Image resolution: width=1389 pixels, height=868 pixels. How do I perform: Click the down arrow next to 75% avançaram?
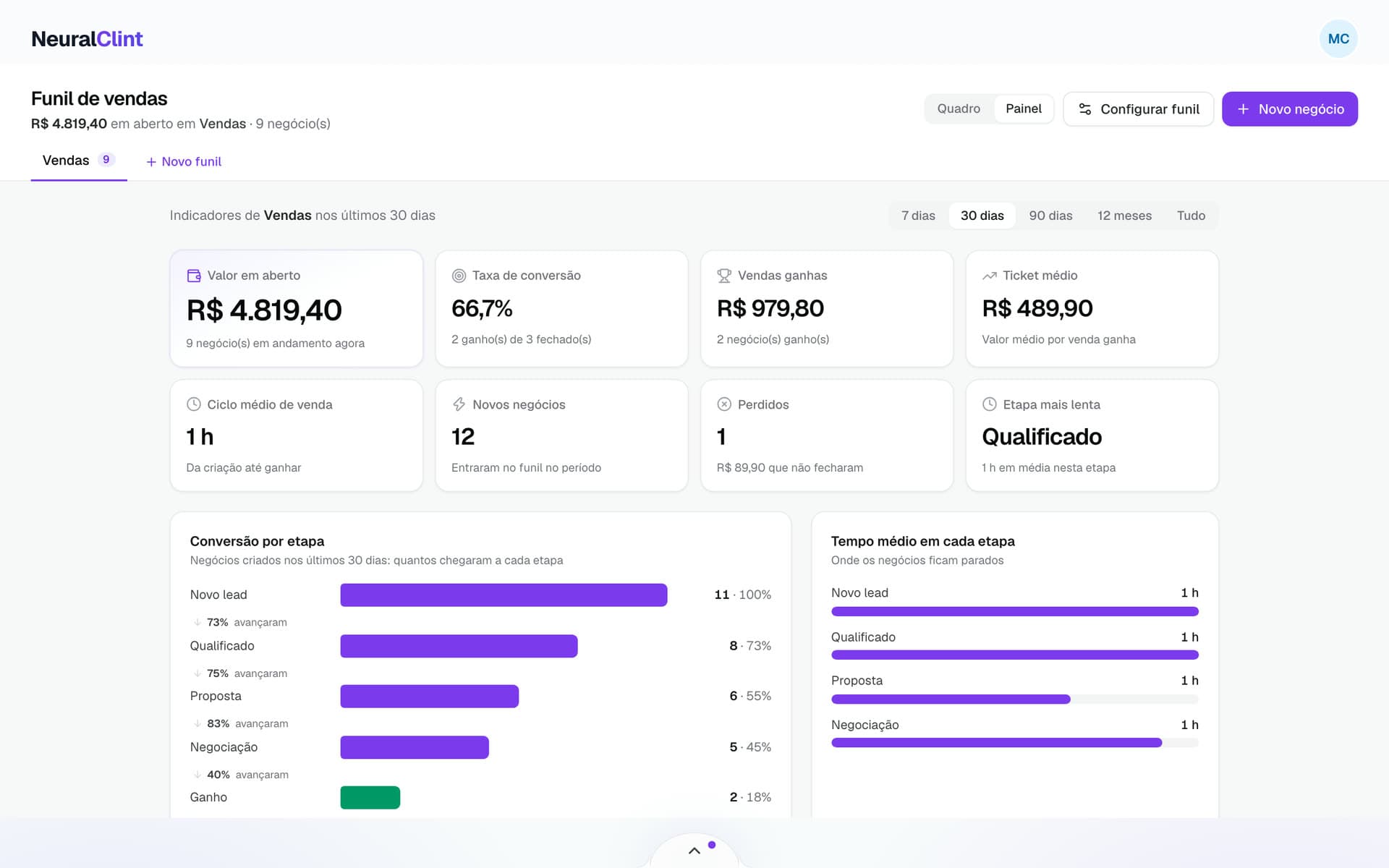pos(197,673)
